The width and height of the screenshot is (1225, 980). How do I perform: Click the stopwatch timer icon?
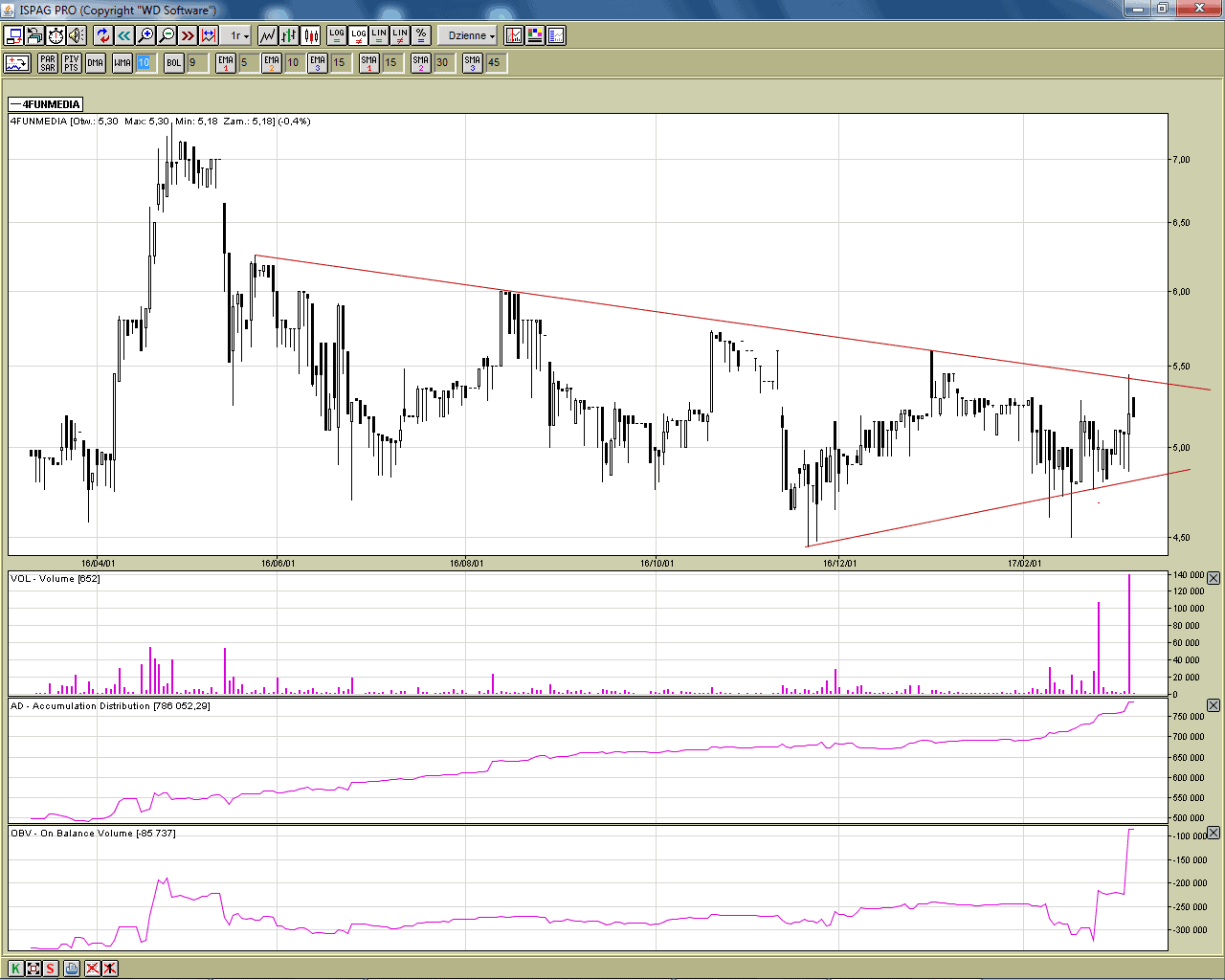pyautogui.click(x=56, y=35)
